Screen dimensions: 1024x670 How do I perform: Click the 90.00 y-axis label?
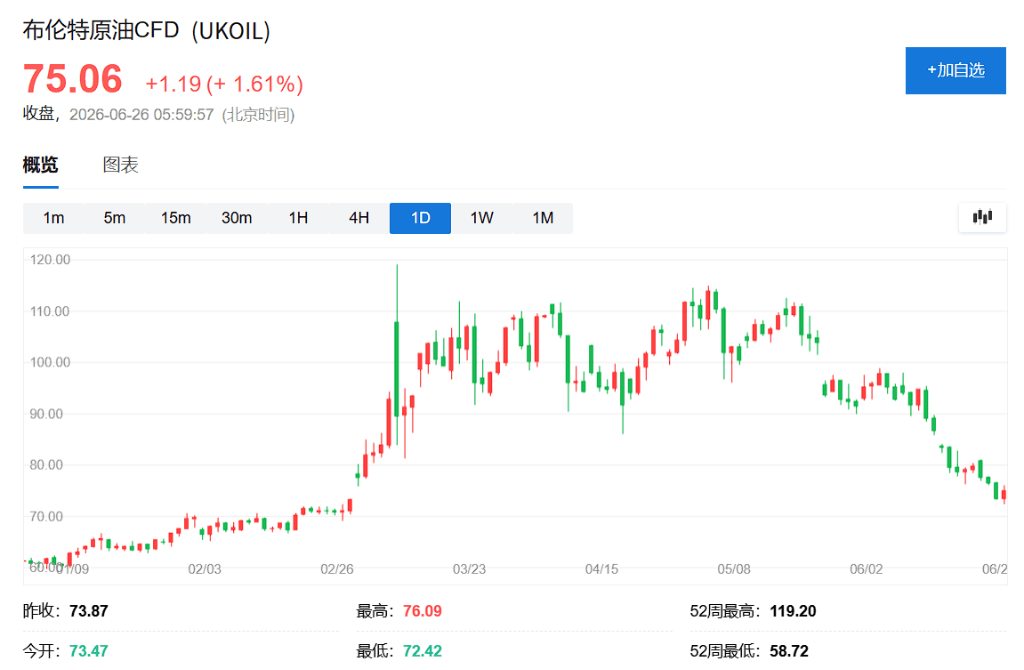46,414
